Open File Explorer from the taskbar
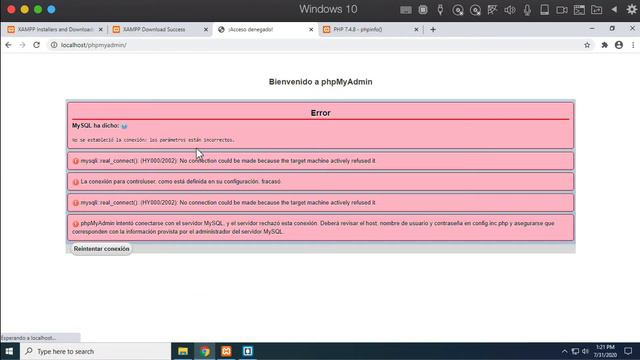Image resolution: width=640 pixels, height=360 pixels. coord(183,351)
